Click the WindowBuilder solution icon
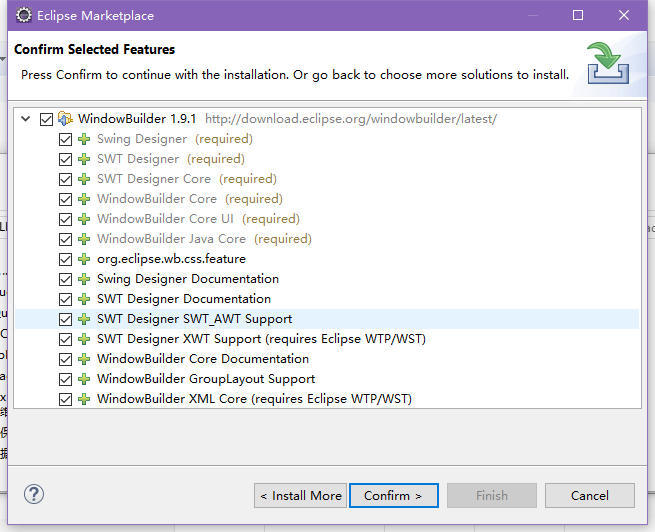The width and height of the screenshot is (655, 532). click(65, 119)
